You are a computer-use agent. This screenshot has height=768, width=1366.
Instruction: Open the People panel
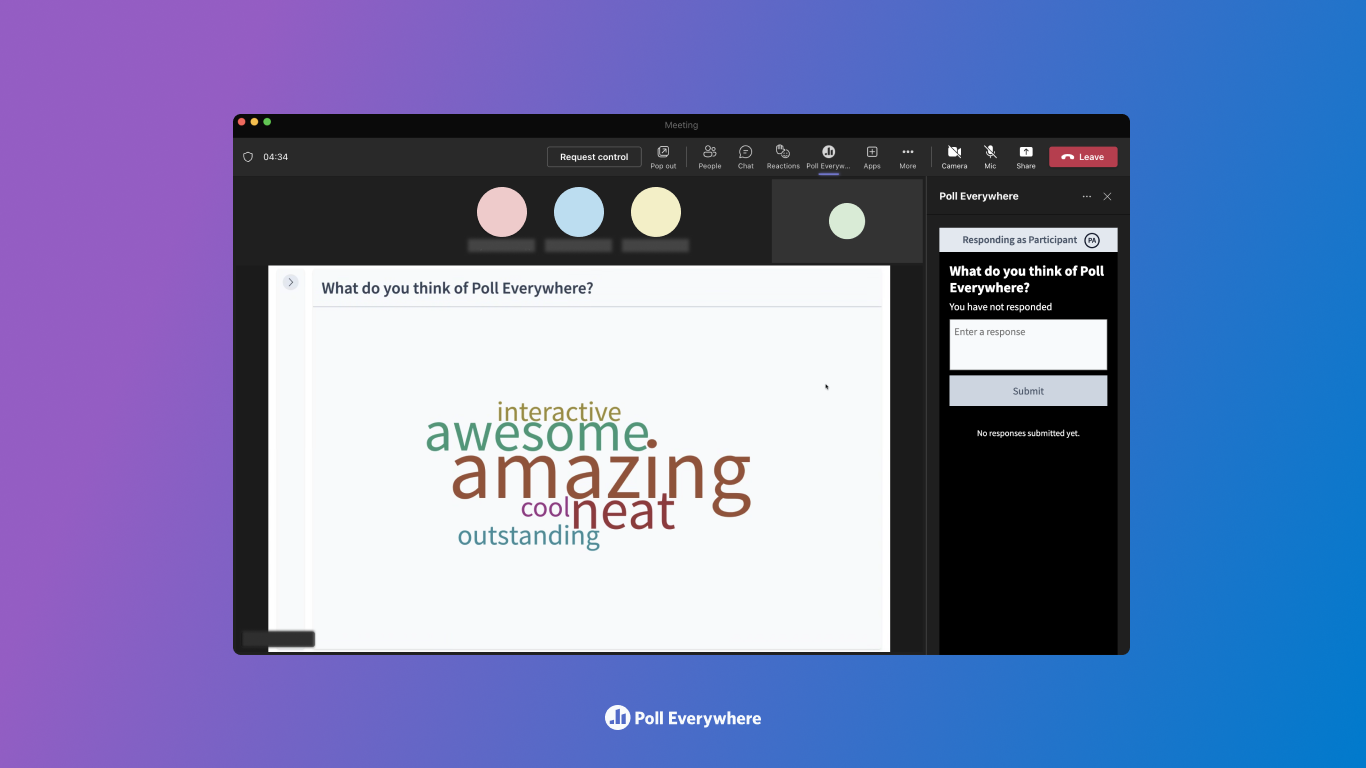point(709,156)
